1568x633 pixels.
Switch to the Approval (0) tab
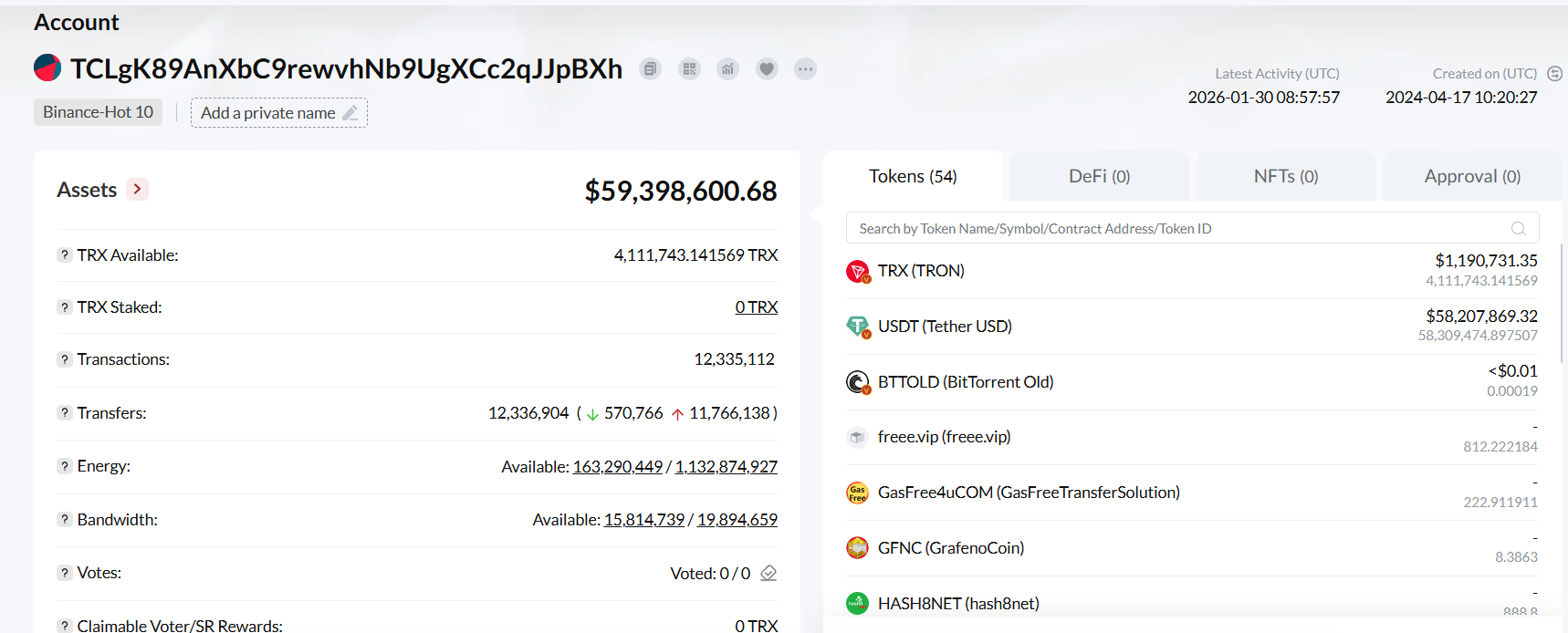click(x=1472, y=176)
